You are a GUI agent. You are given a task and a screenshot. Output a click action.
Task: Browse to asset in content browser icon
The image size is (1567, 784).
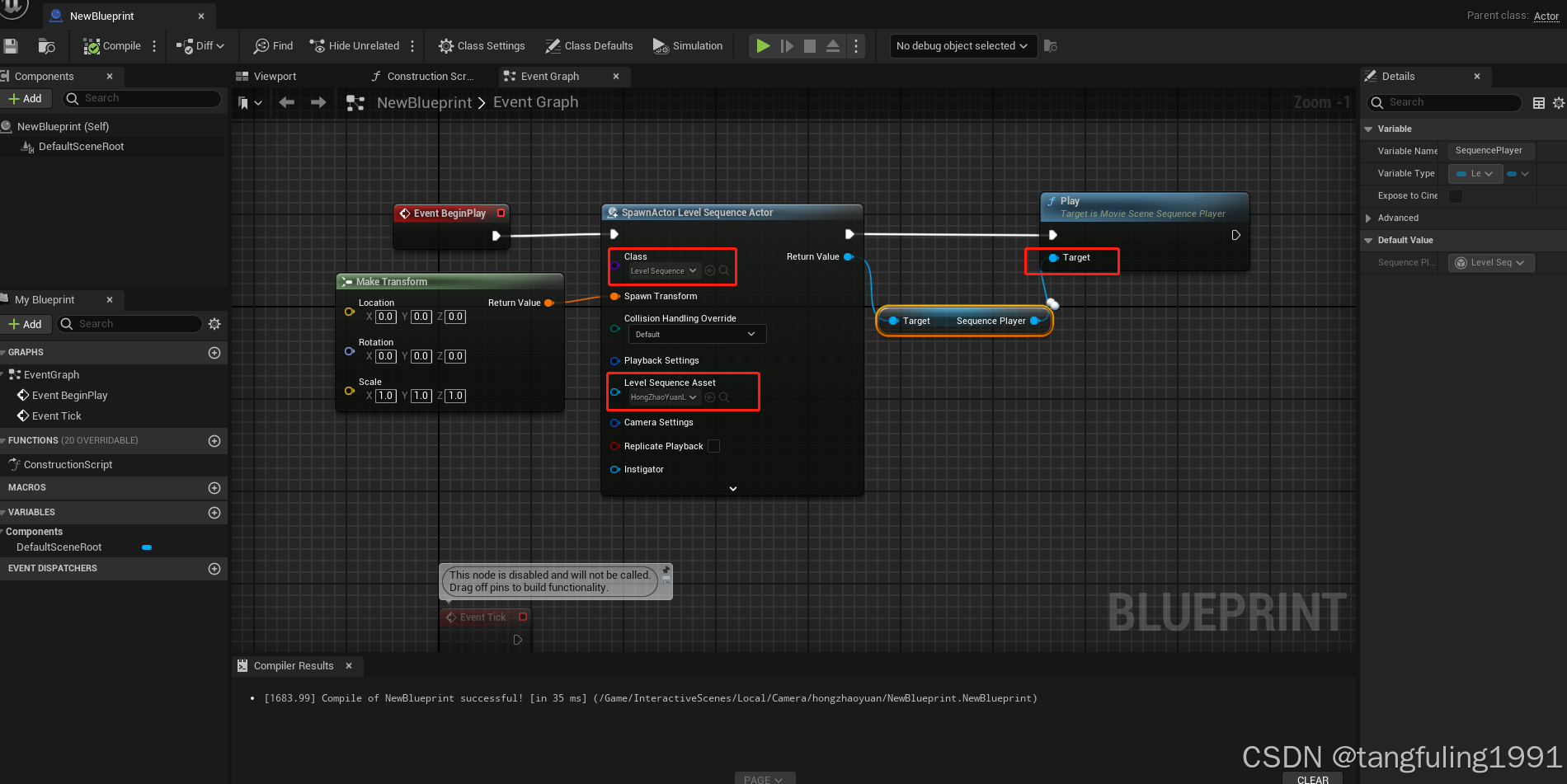point(47,46)
